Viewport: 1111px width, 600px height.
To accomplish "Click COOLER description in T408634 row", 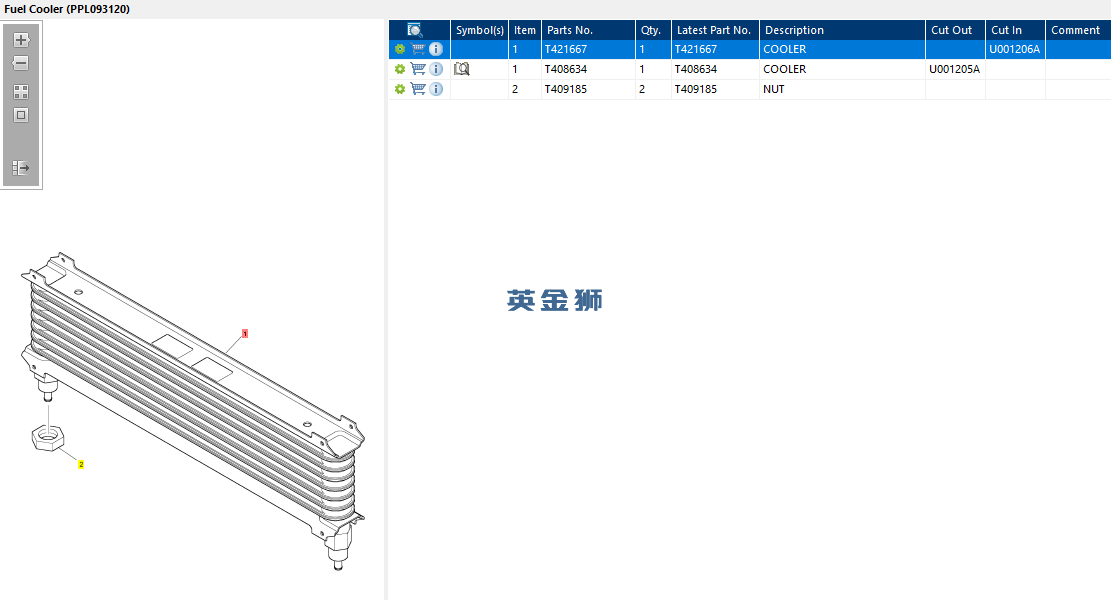I will pyautogui.click(x=842, y=69).
